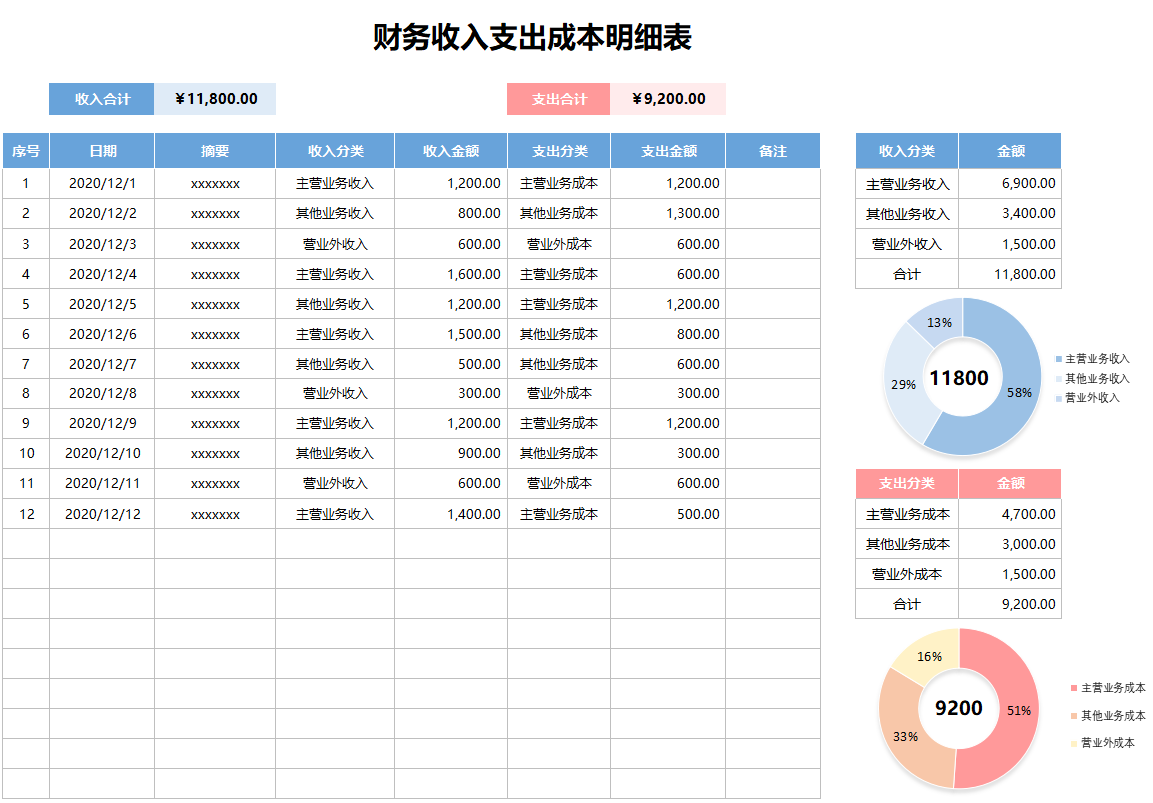Click the blue 金额 header in income summary
The image size is (1153, 803).
point(1010,151)
